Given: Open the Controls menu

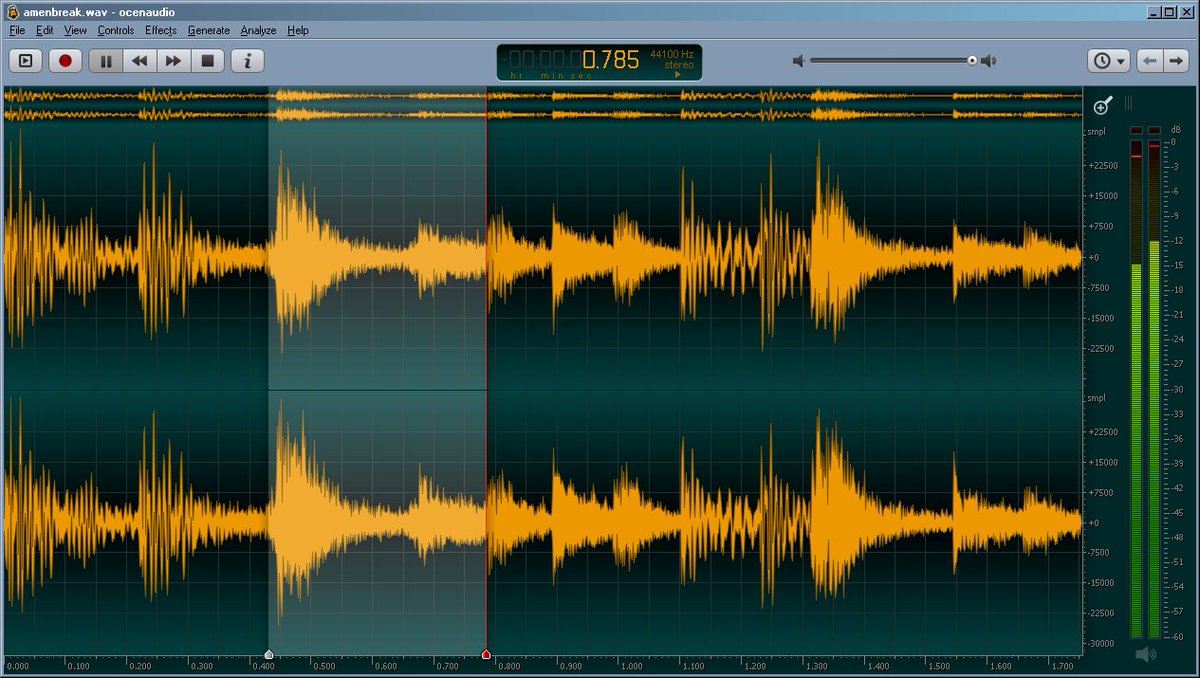Looking at the screenshot, I should [x=116, y=30].
